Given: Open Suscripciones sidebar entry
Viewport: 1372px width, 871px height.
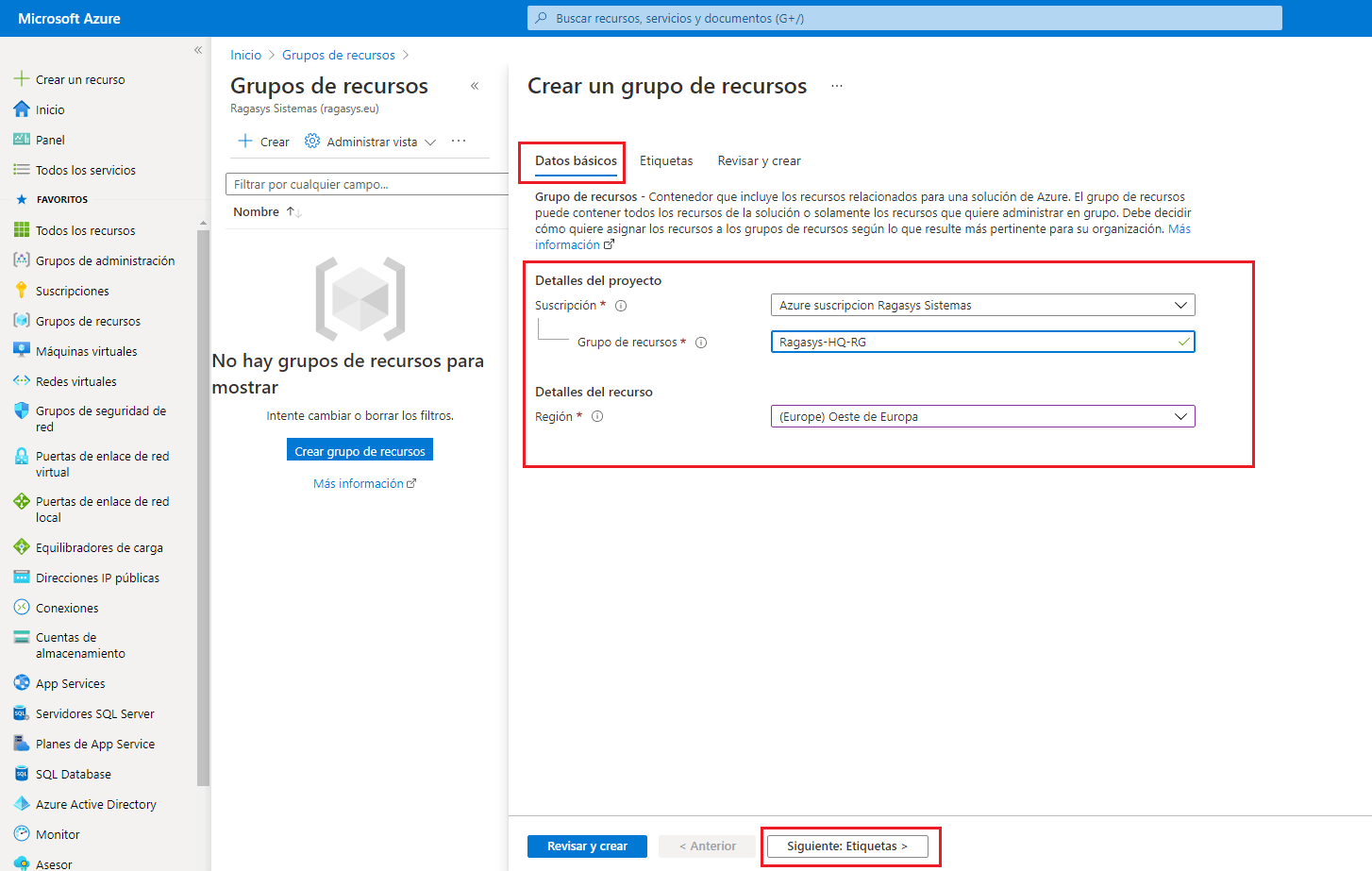Looking at the screenshot, I should 73,291.
